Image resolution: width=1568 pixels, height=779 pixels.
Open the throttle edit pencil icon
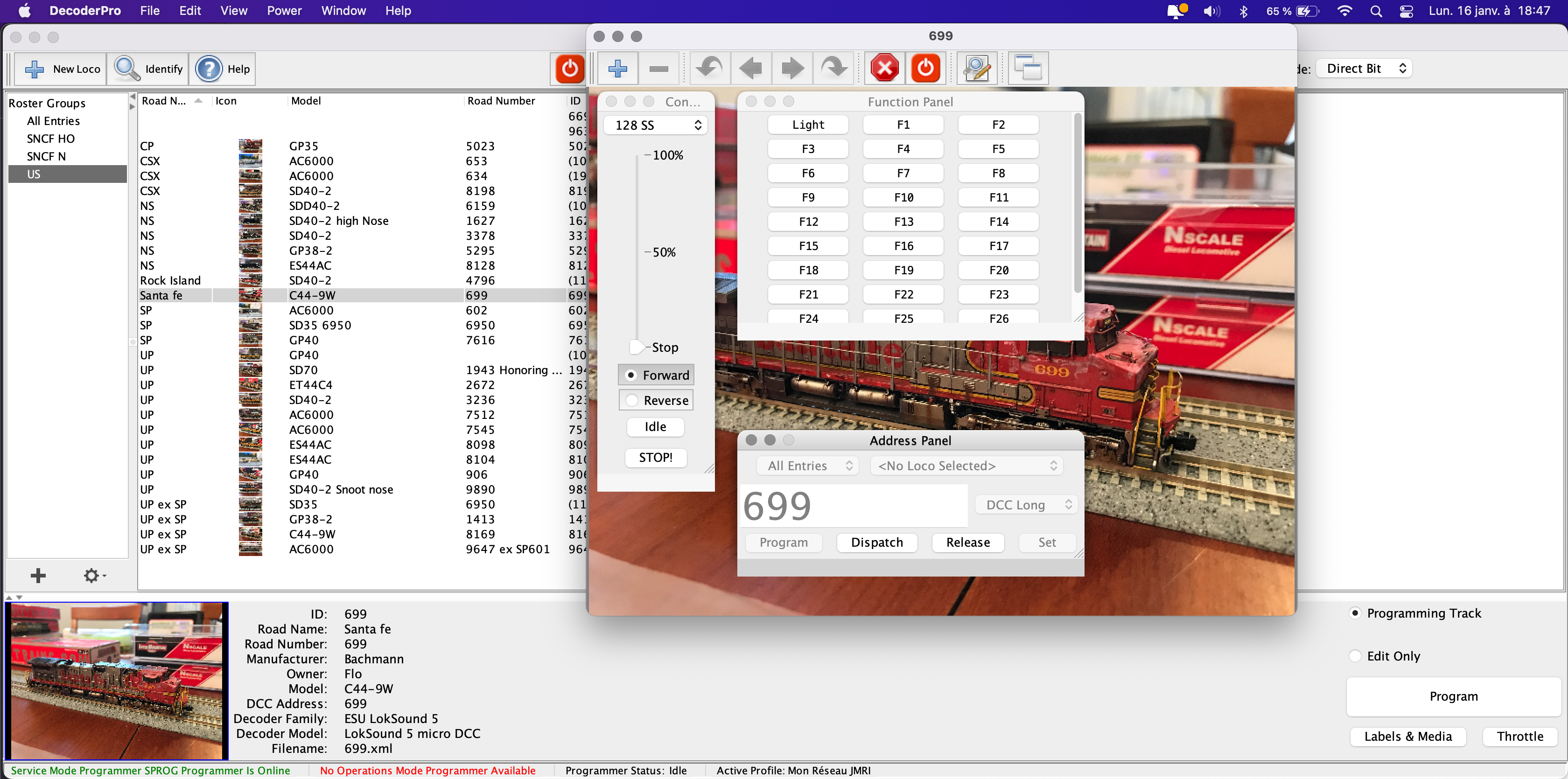pyautogui.click(x=976, y=68)
